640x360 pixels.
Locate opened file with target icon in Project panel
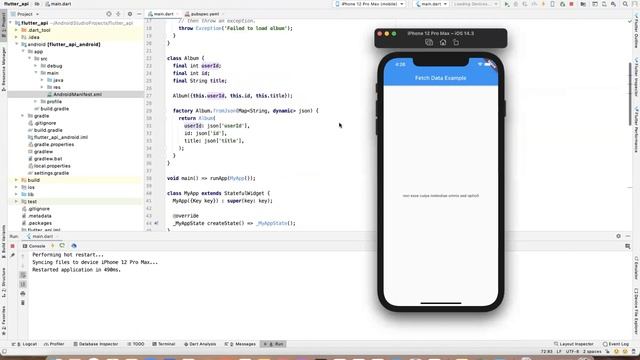[109, 14]
